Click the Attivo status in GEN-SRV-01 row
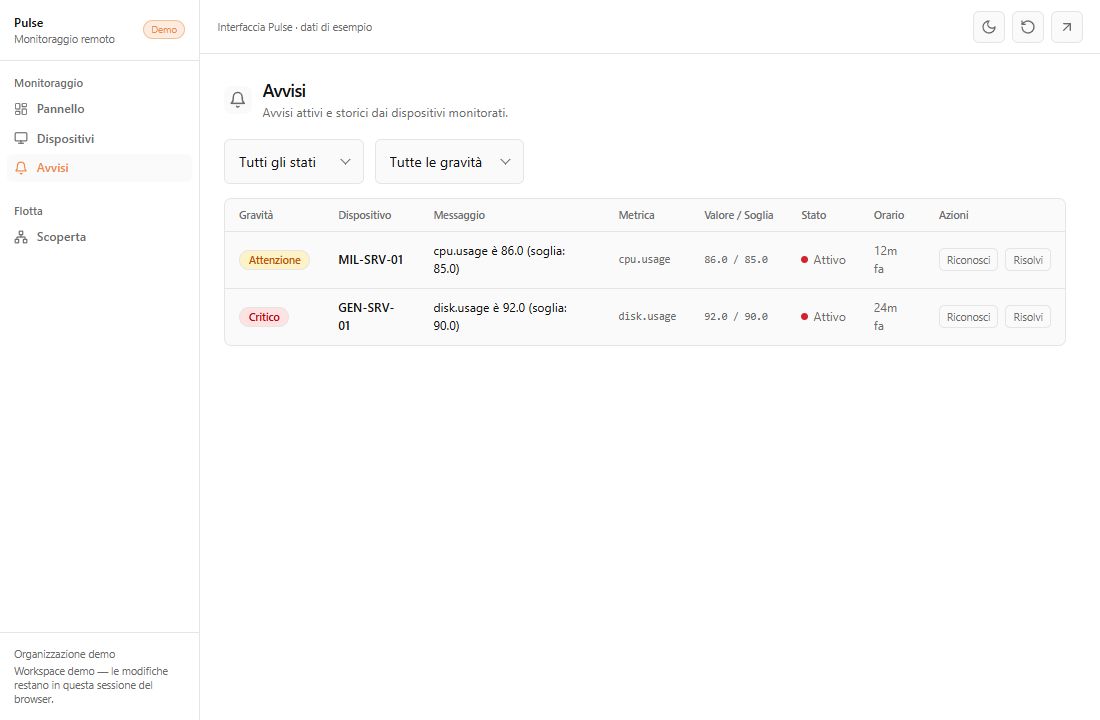 tap(823, 317)
